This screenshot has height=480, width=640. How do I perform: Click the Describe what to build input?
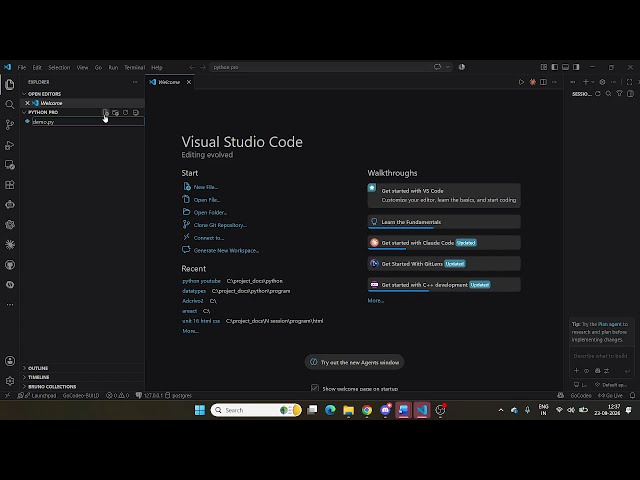point(600,356)
